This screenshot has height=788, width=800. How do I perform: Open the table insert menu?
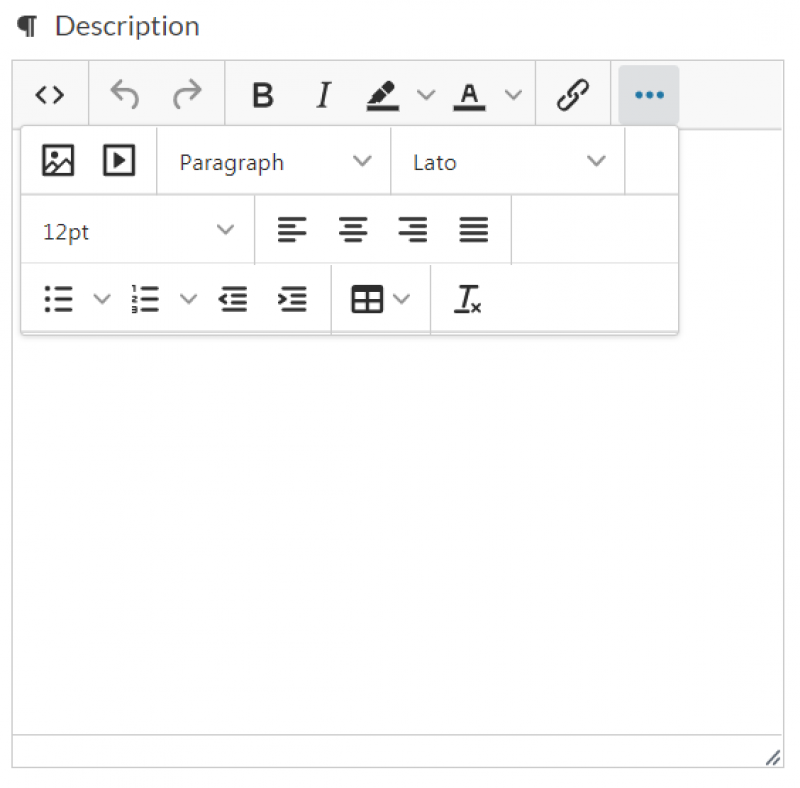[380, 299]
